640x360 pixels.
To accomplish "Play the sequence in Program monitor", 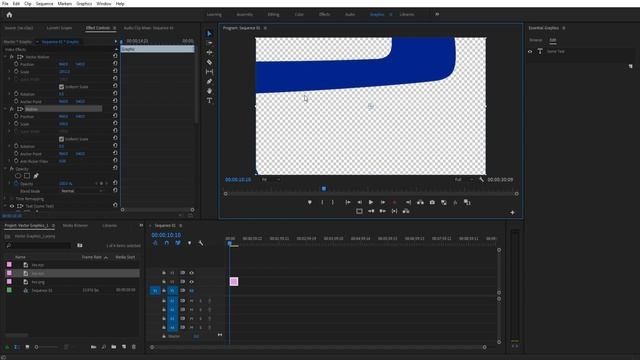I will click(371, 202).
